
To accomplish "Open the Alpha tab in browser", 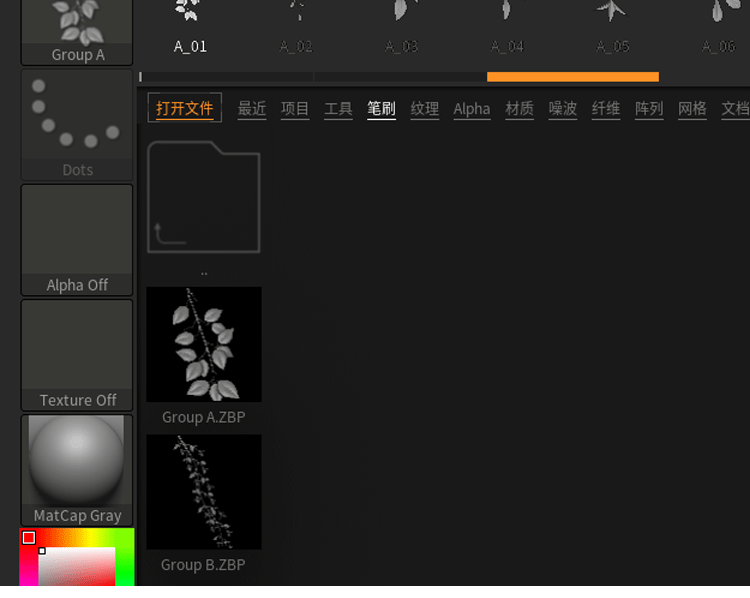I will coord(472,109).
